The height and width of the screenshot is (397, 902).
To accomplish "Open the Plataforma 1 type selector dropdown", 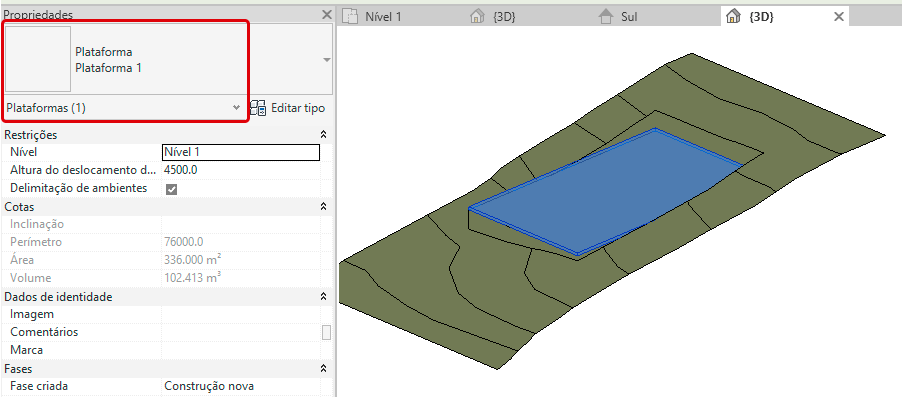I will (x=327, y=60).
